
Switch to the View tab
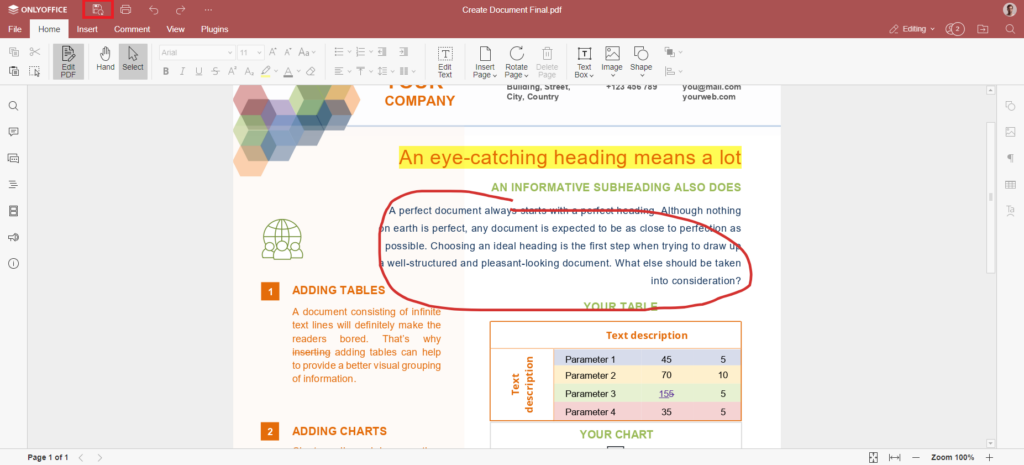point(176,29)
